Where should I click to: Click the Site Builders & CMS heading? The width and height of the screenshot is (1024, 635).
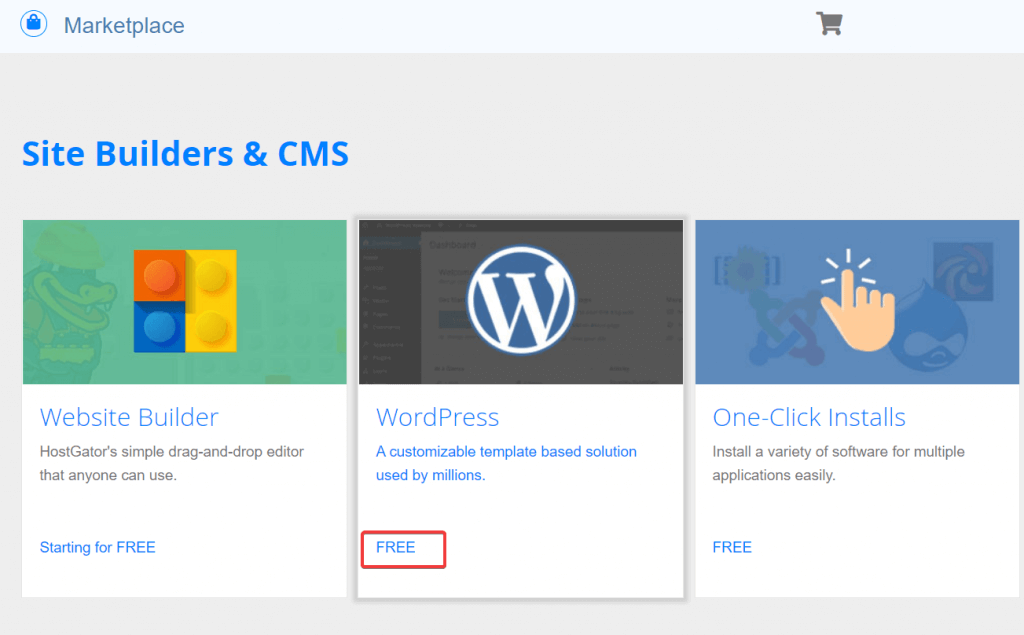[185, 154]
